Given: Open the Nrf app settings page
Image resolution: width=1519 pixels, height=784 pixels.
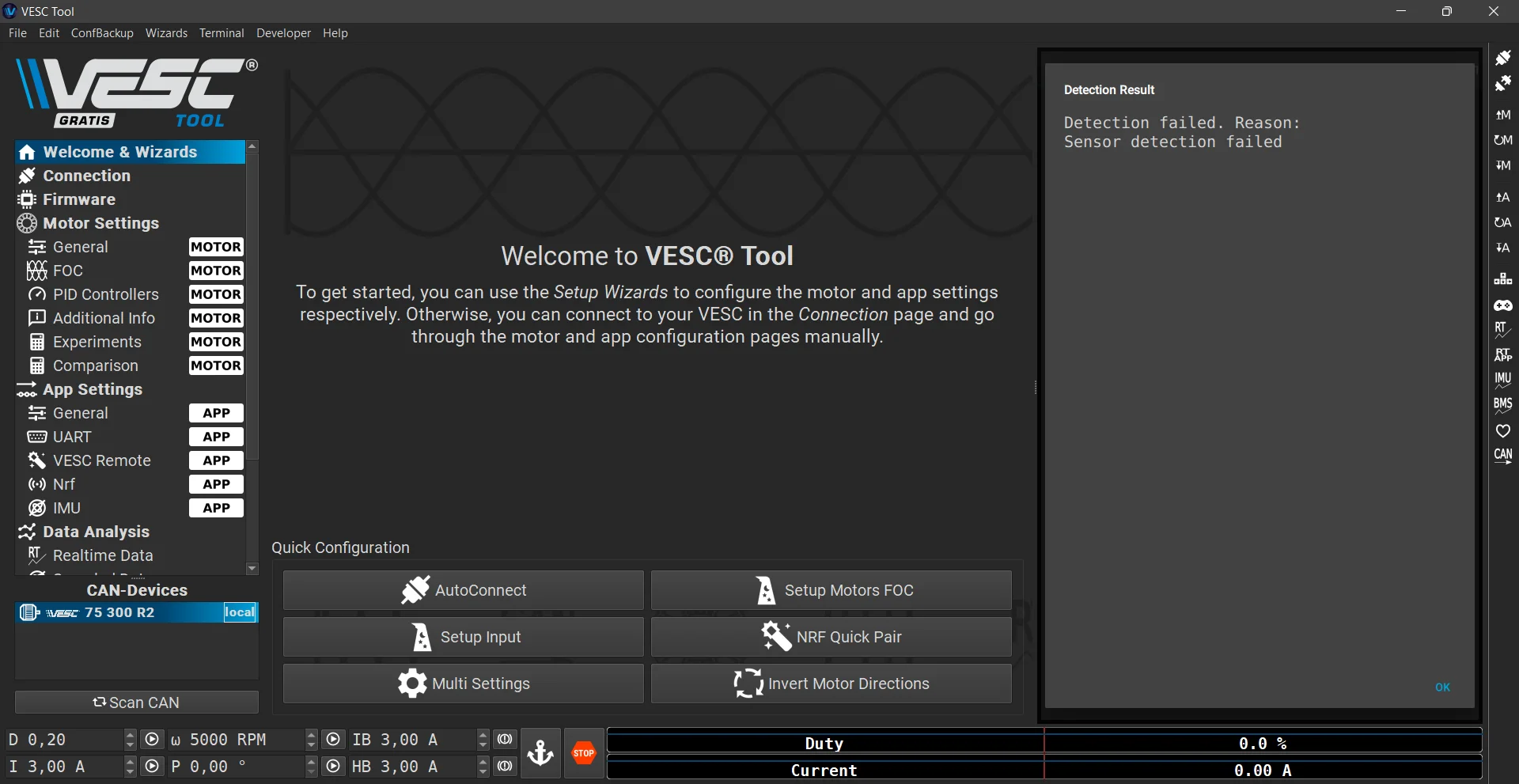Looking at the screenshot, I should (130, 484).
